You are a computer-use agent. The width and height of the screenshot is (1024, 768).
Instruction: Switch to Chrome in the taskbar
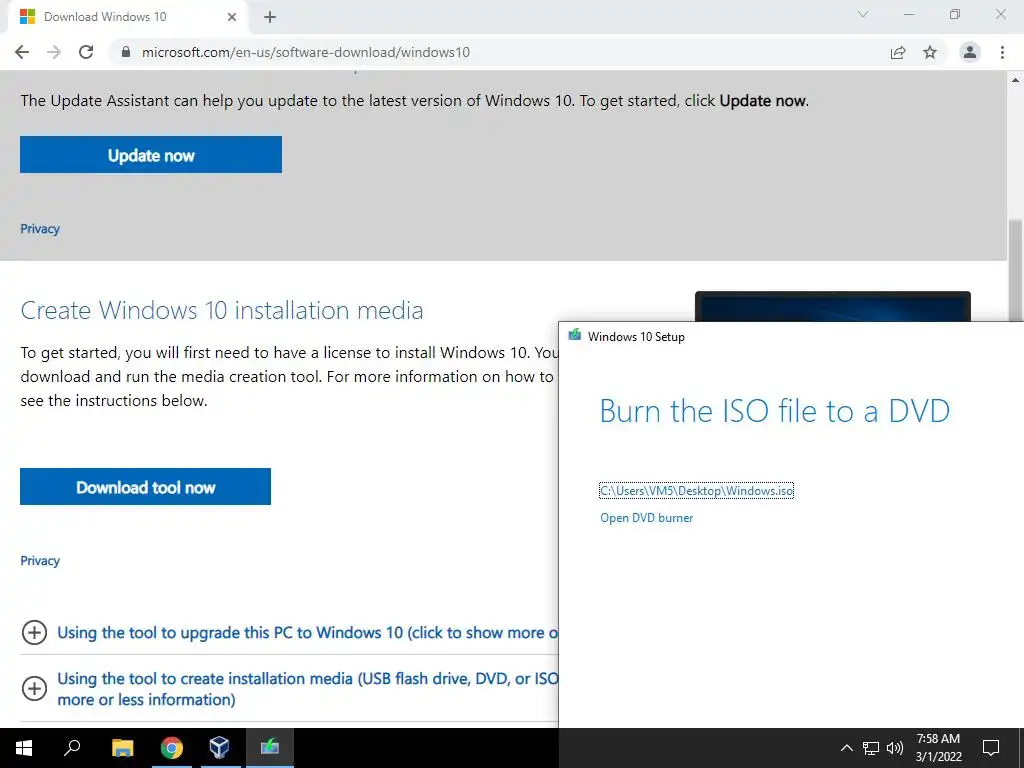pyautogui.click(x=172, y=747)
